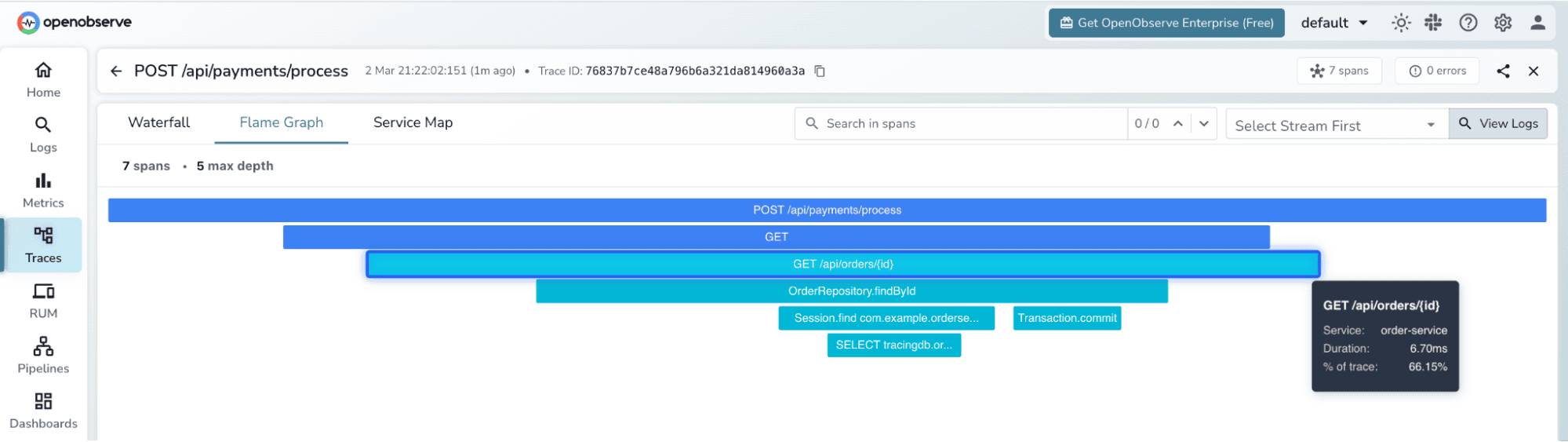Open the Logs page in sidebar
1568x442 pixels.
[43, 134]
